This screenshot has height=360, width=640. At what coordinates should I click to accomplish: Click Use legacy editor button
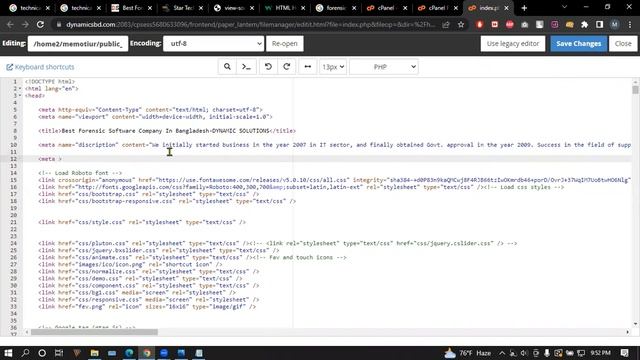(x=513, y=43)
